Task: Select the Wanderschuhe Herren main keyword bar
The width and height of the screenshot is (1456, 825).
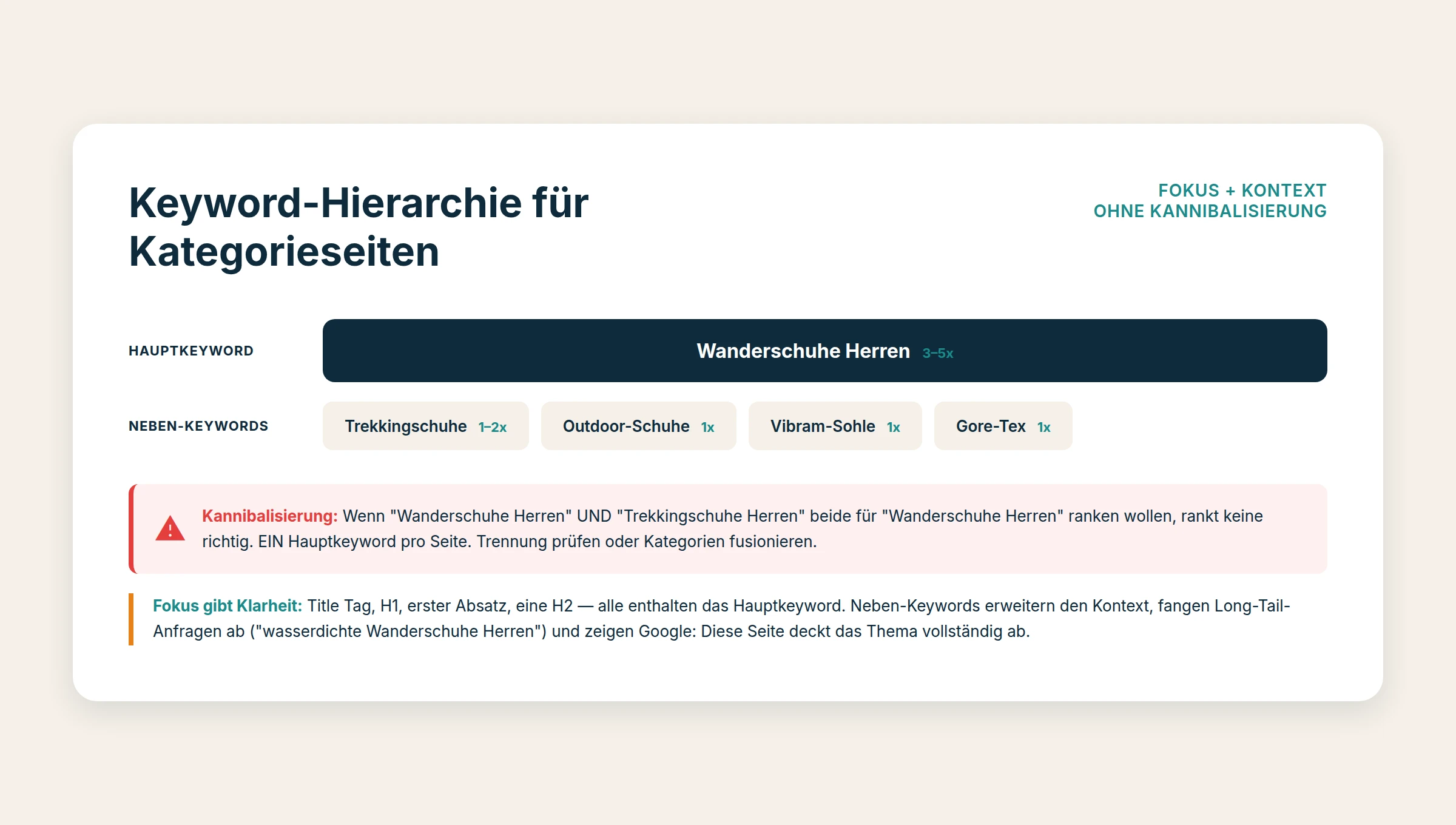Action: [x=824, y=351]
